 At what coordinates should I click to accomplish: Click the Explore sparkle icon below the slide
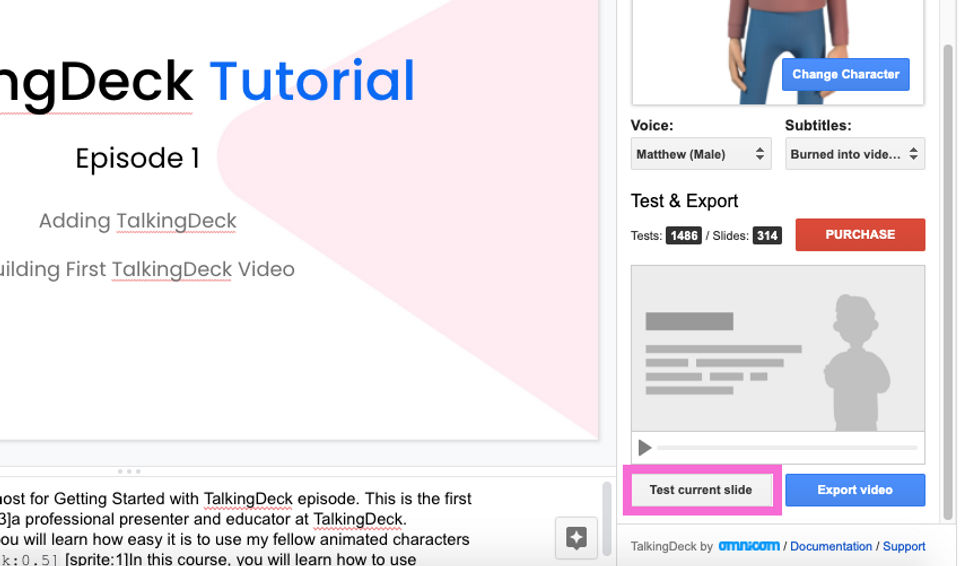pyautogui.click(x=576, y=538)
